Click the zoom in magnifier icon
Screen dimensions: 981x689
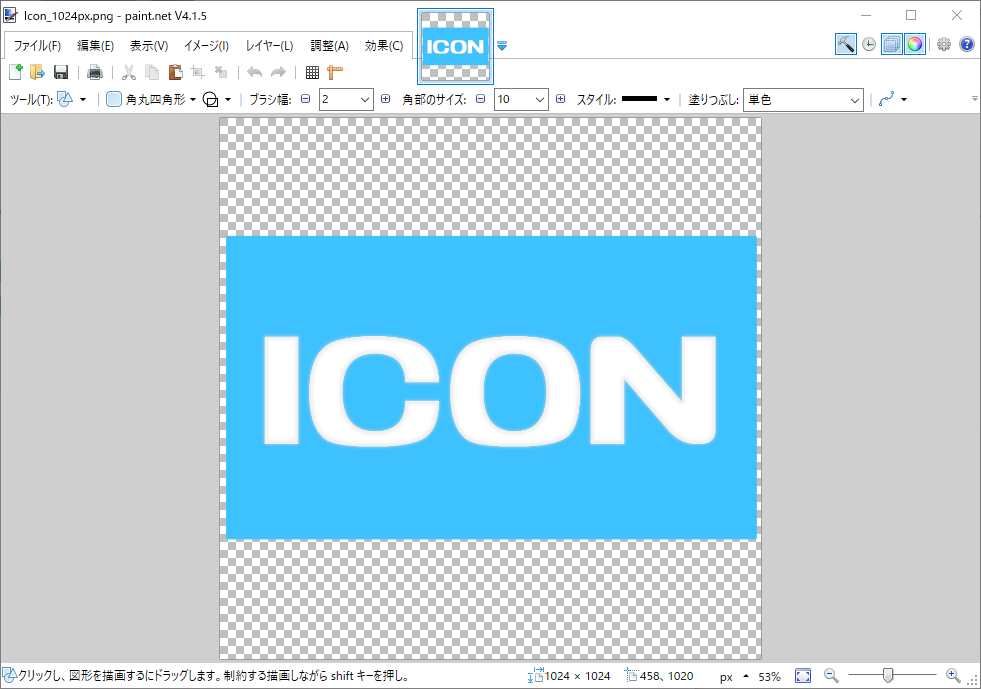(x=953, y=675)
